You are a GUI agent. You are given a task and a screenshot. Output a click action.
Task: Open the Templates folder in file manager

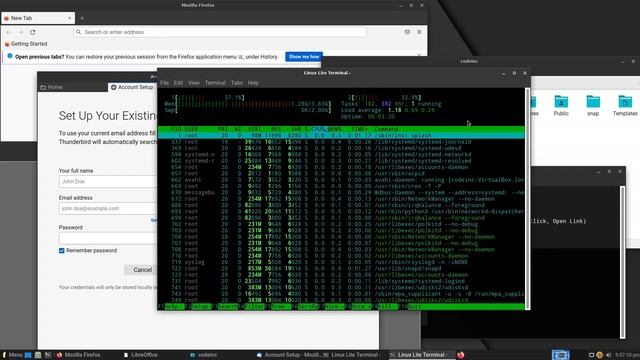(625, 105)
